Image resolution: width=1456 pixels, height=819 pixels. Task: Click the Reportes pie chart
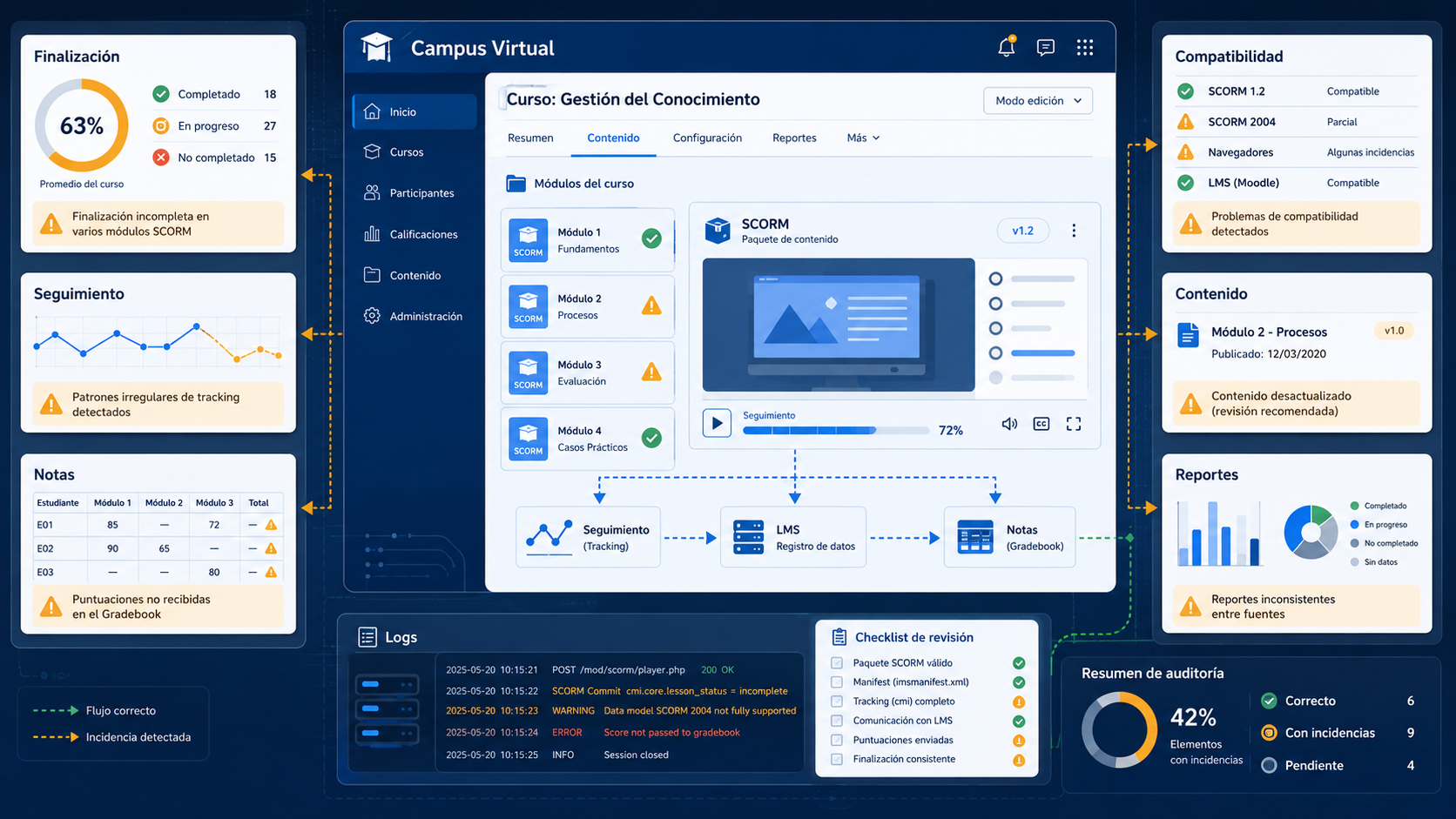coord(1311,531)
